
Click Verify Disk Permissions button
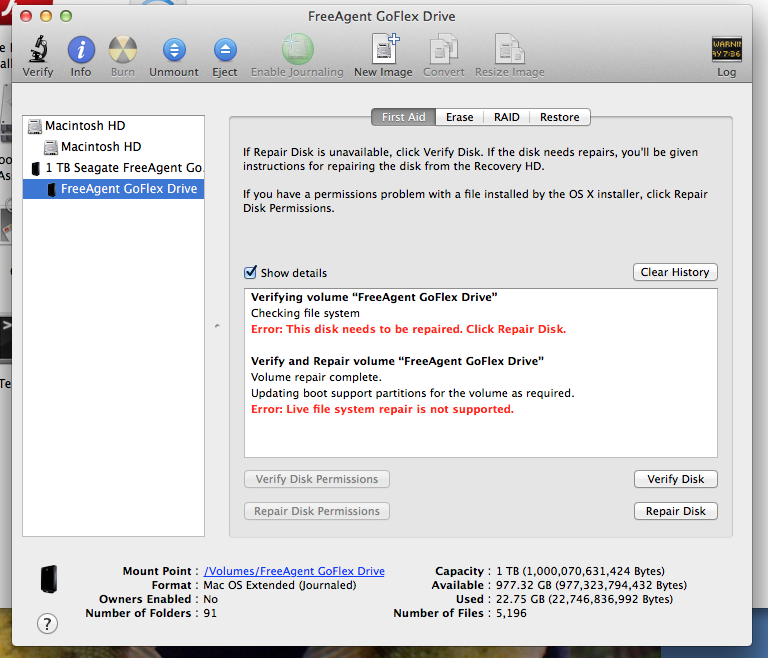317,479
